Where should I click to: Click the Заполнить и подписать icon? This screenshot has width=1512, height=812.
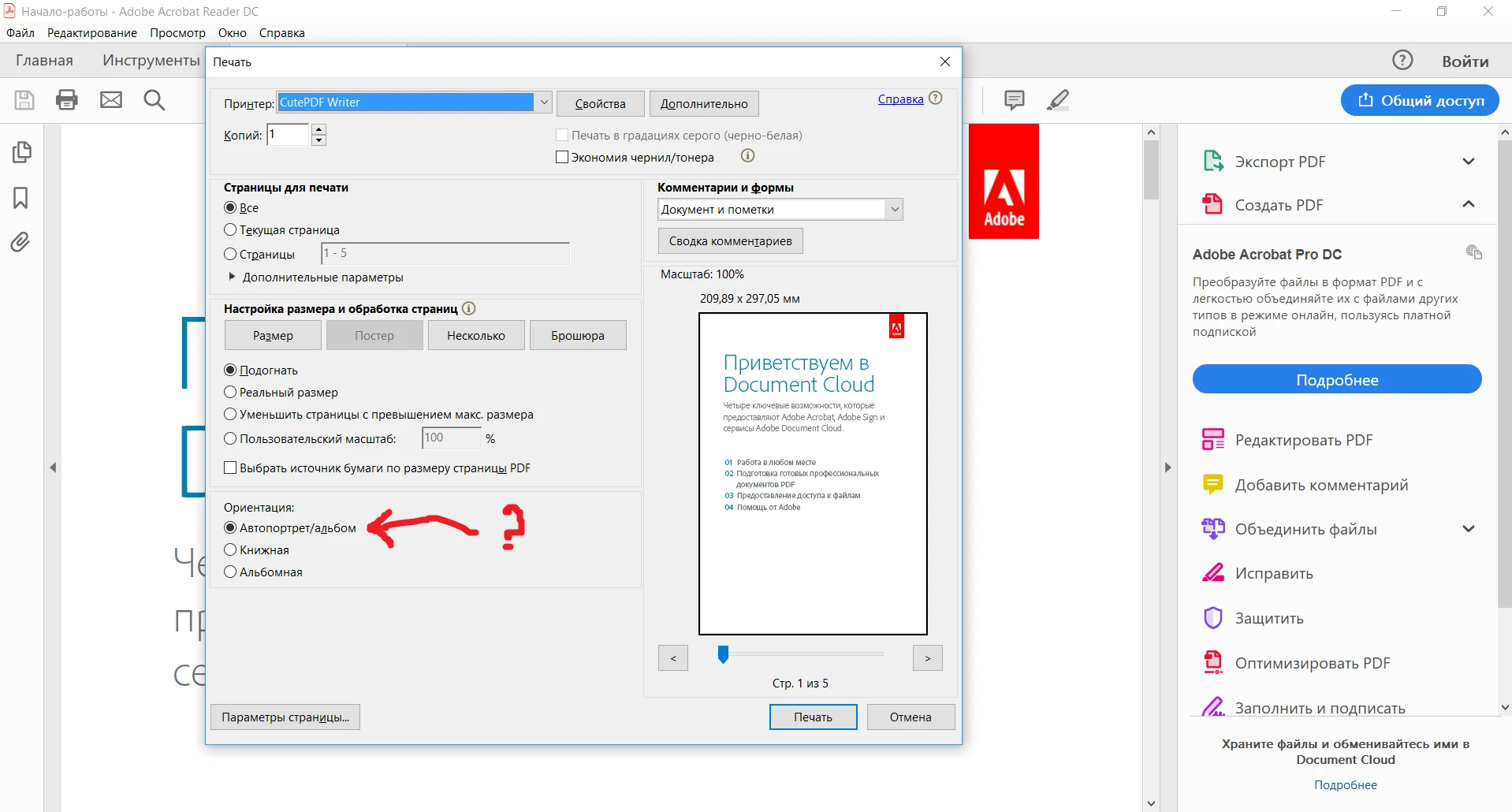tap(1212, 706)
